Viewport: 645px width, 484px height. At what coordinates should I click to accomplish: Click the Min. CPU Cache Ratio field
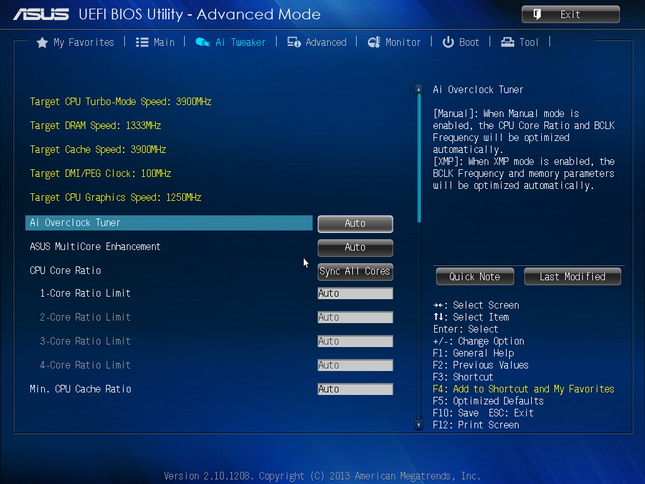coord(355,389)
